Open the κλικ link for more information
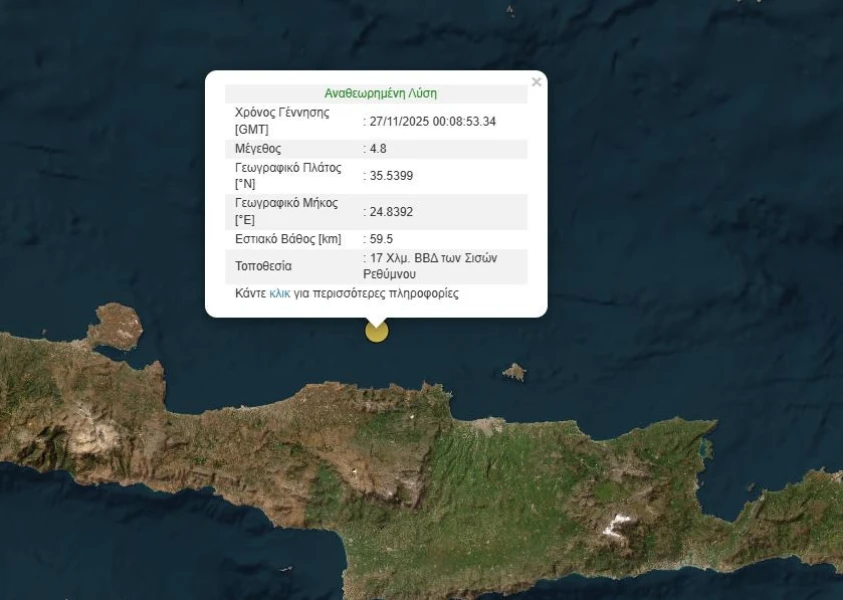 tap(279, 294)
